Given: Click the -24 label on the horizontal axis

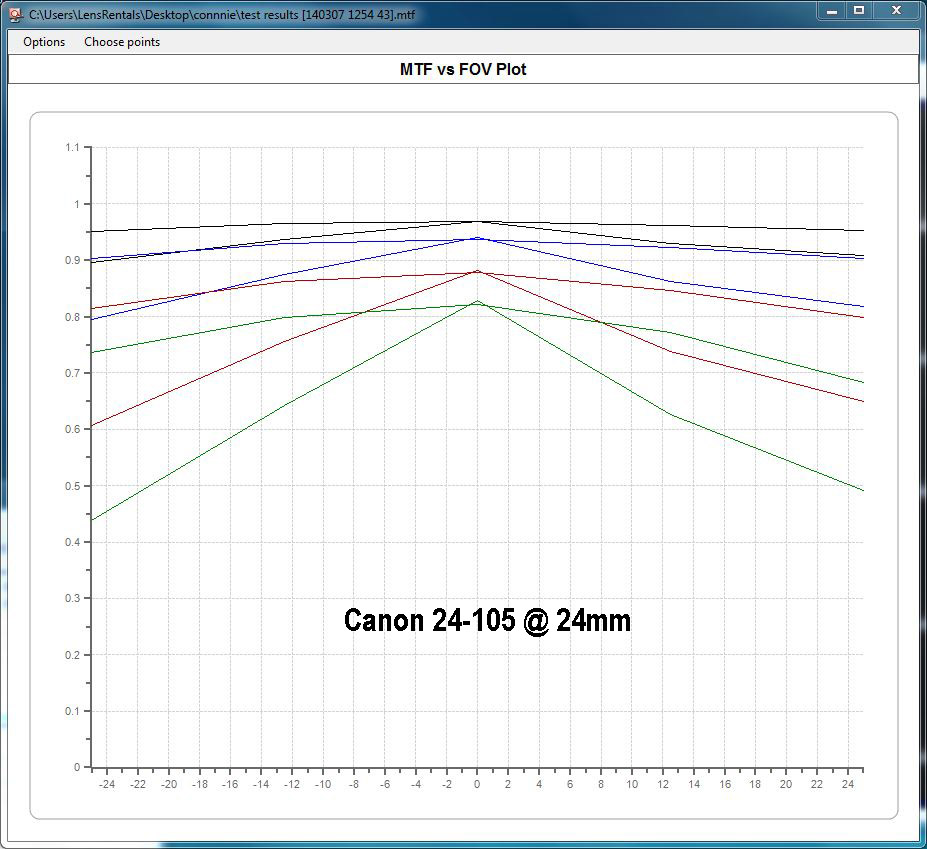Looking at the screenshot, I should coord(107,785).
